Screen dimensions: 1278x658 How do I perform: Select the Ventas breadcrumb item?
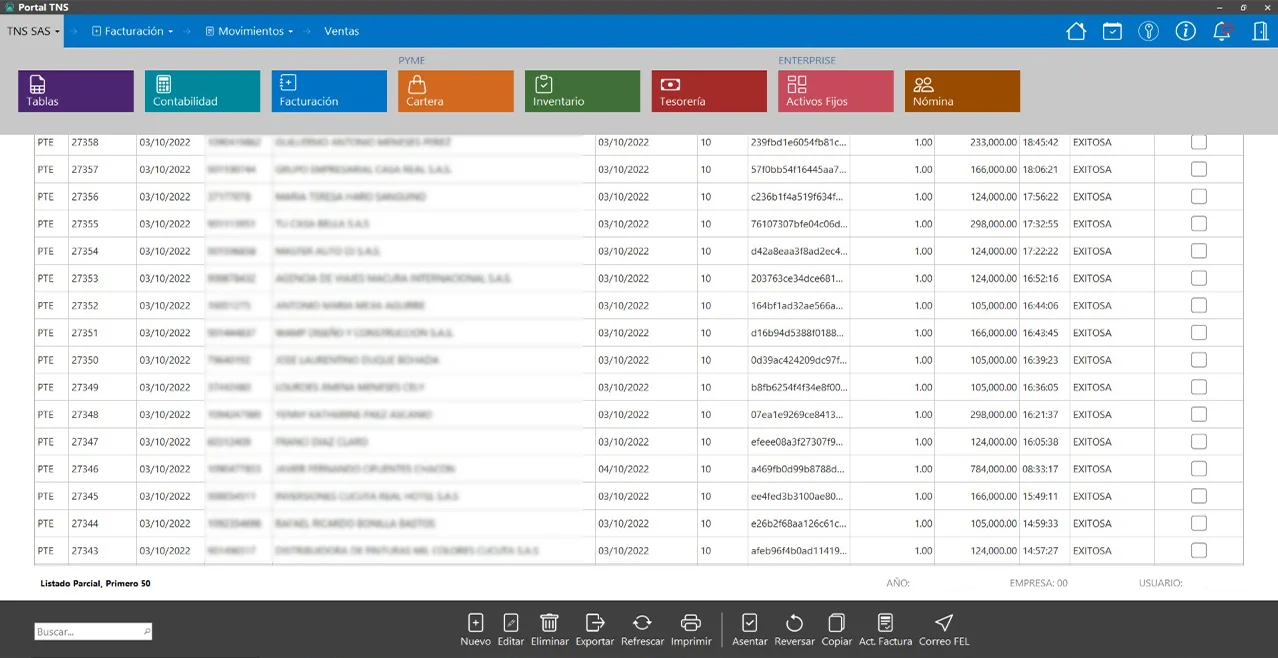[x=342, y=31]
